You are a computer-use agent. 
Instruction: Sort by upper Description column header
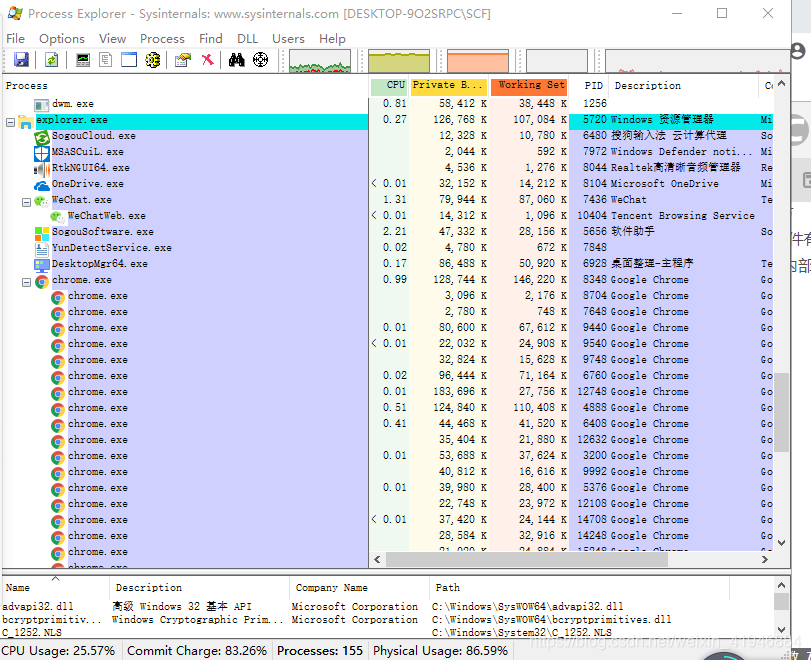coord(682,86)
